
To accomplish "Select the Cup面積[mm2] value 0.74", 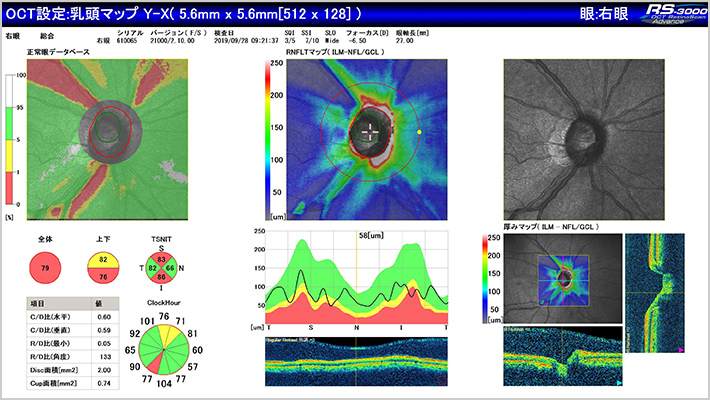I will [x=104, y=383].
